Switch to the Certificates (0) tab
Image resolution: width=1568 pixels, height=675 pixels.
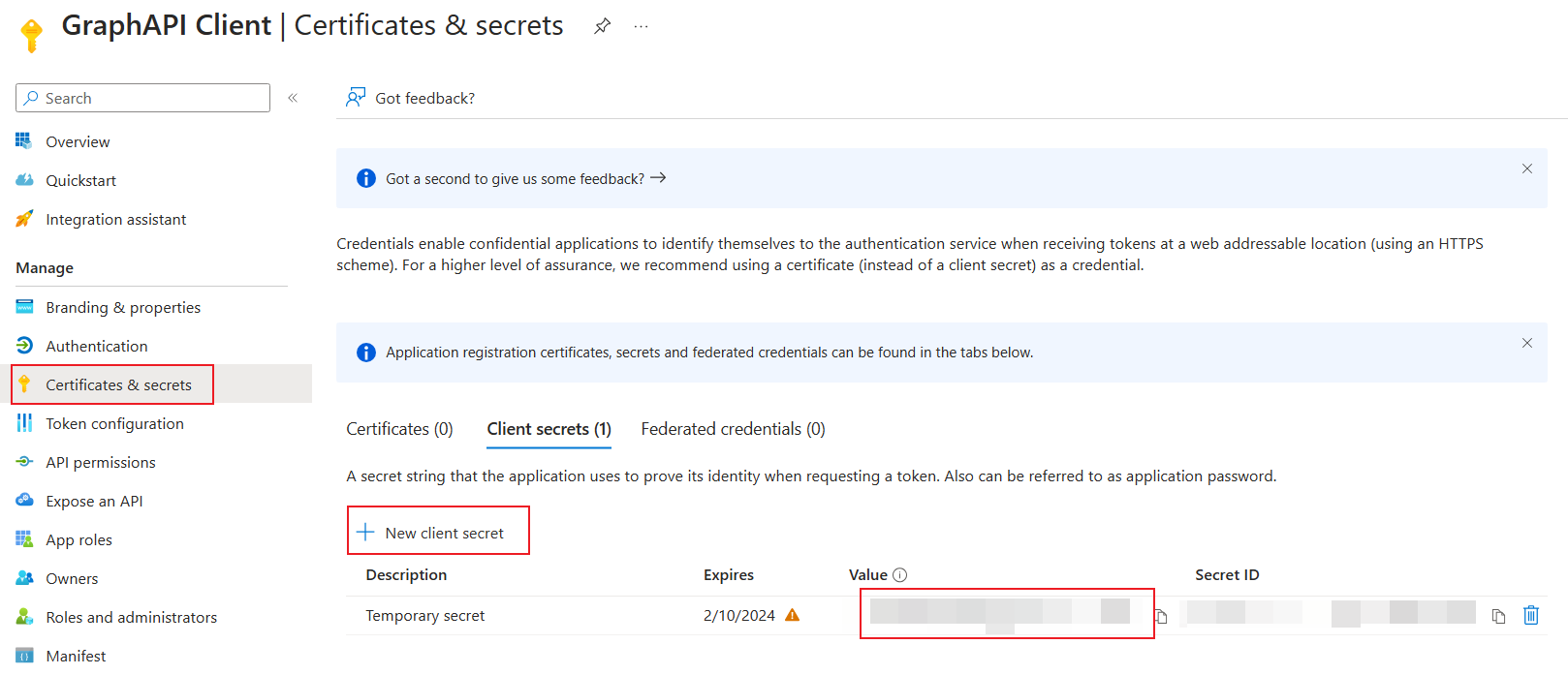point(399,428)
